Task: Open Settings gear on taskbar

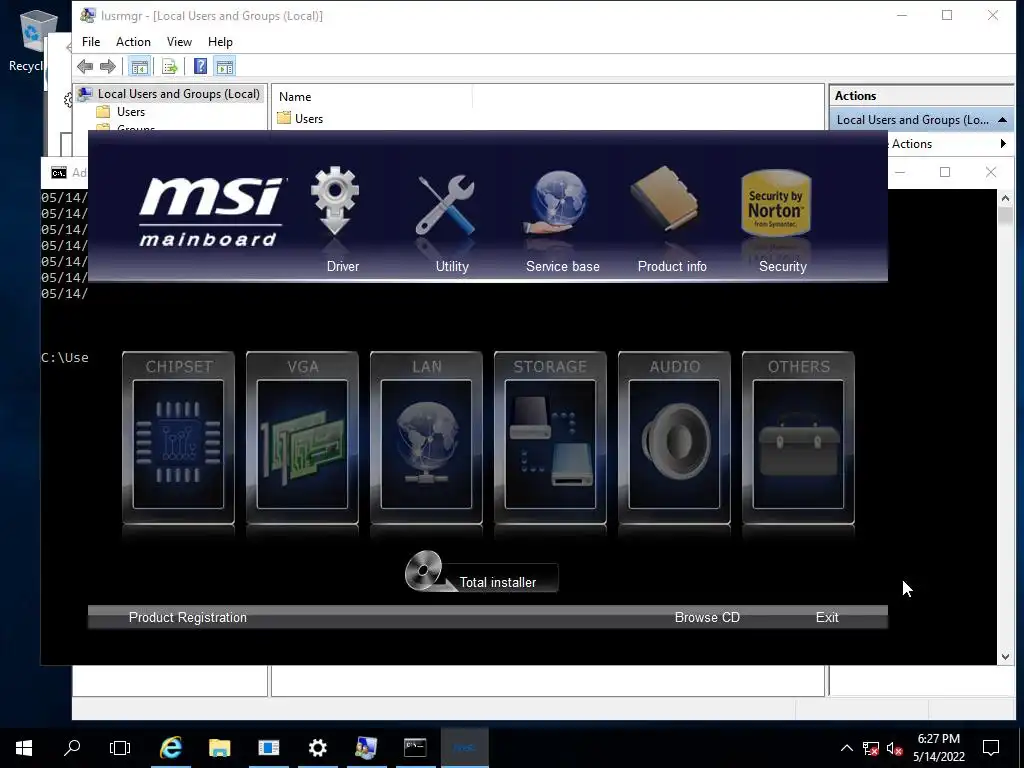Action: (318, 748)
